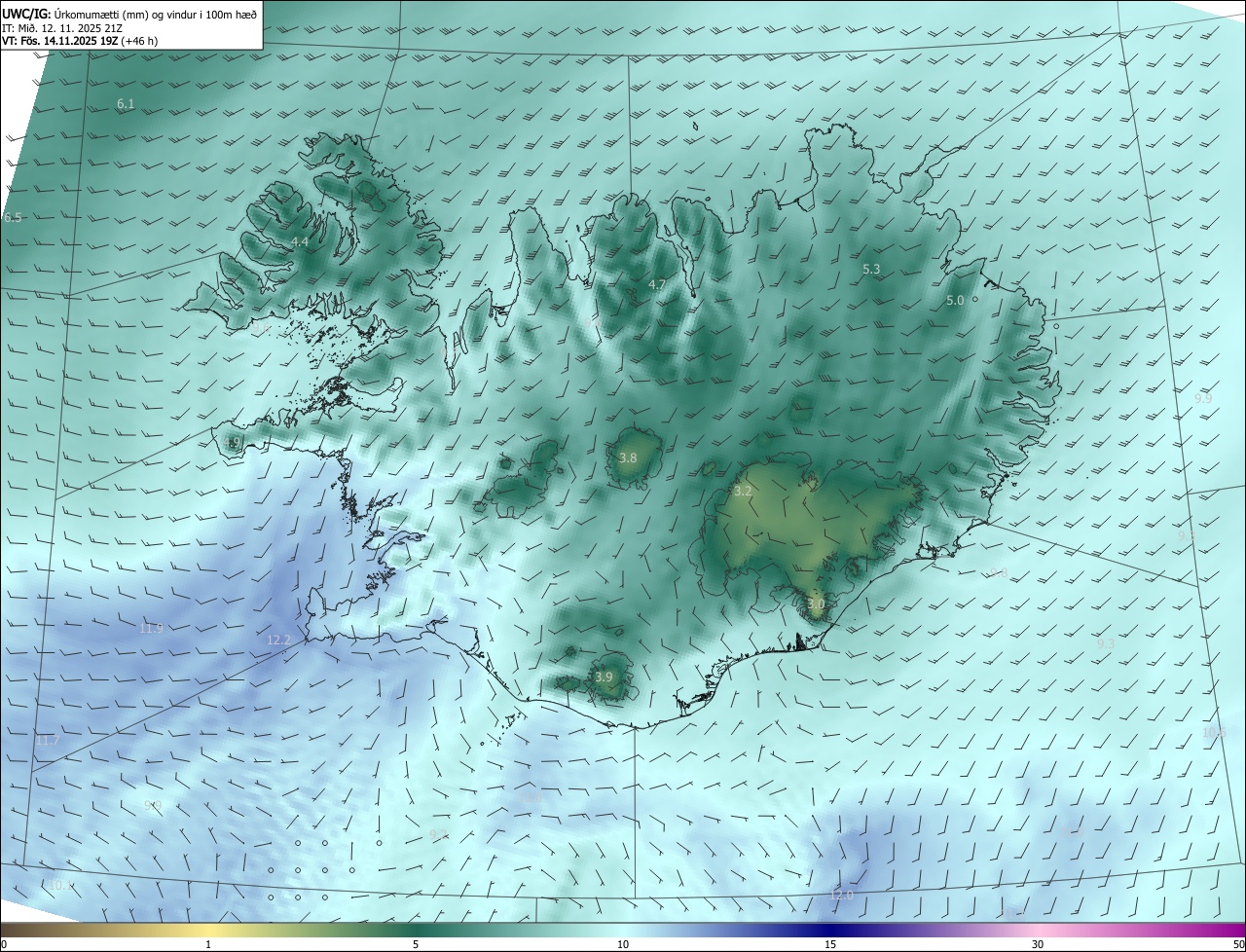Click the VT: Fös. 14.11.2025 19Z line

tap(80, 41)
